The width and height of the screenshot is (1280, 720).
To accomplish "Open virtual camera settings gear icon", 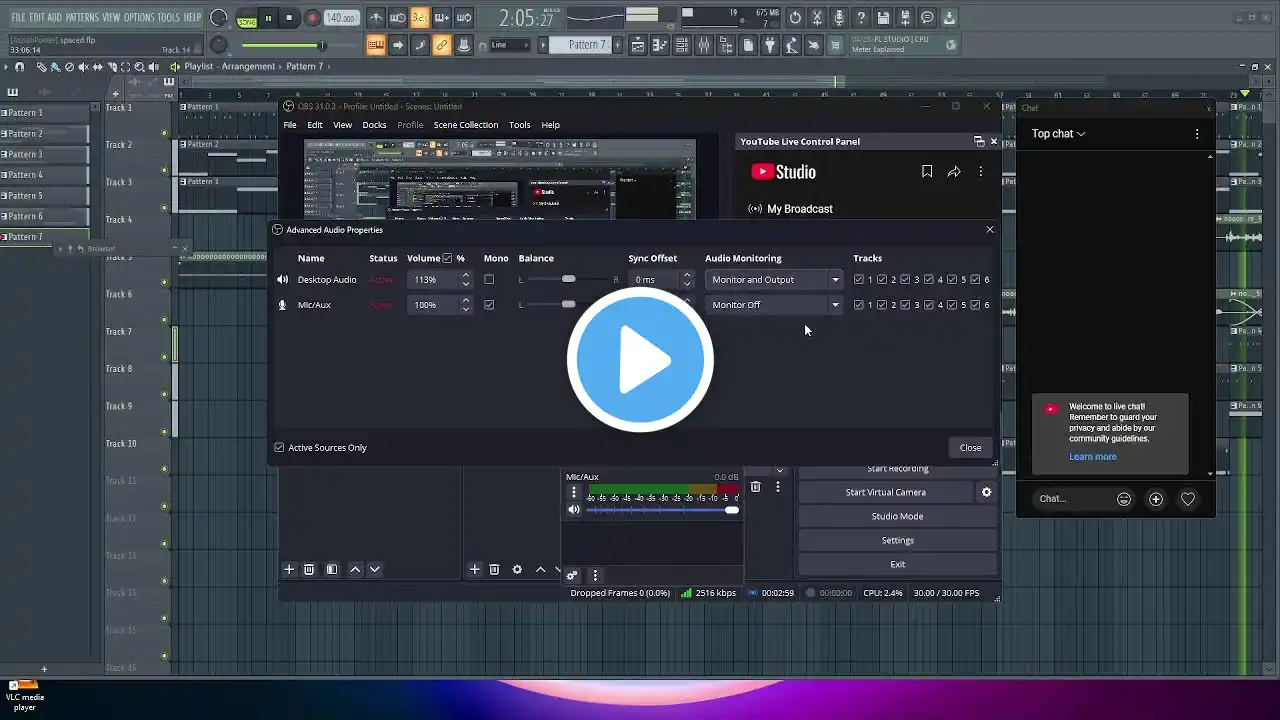I will [x=986, y=492].
